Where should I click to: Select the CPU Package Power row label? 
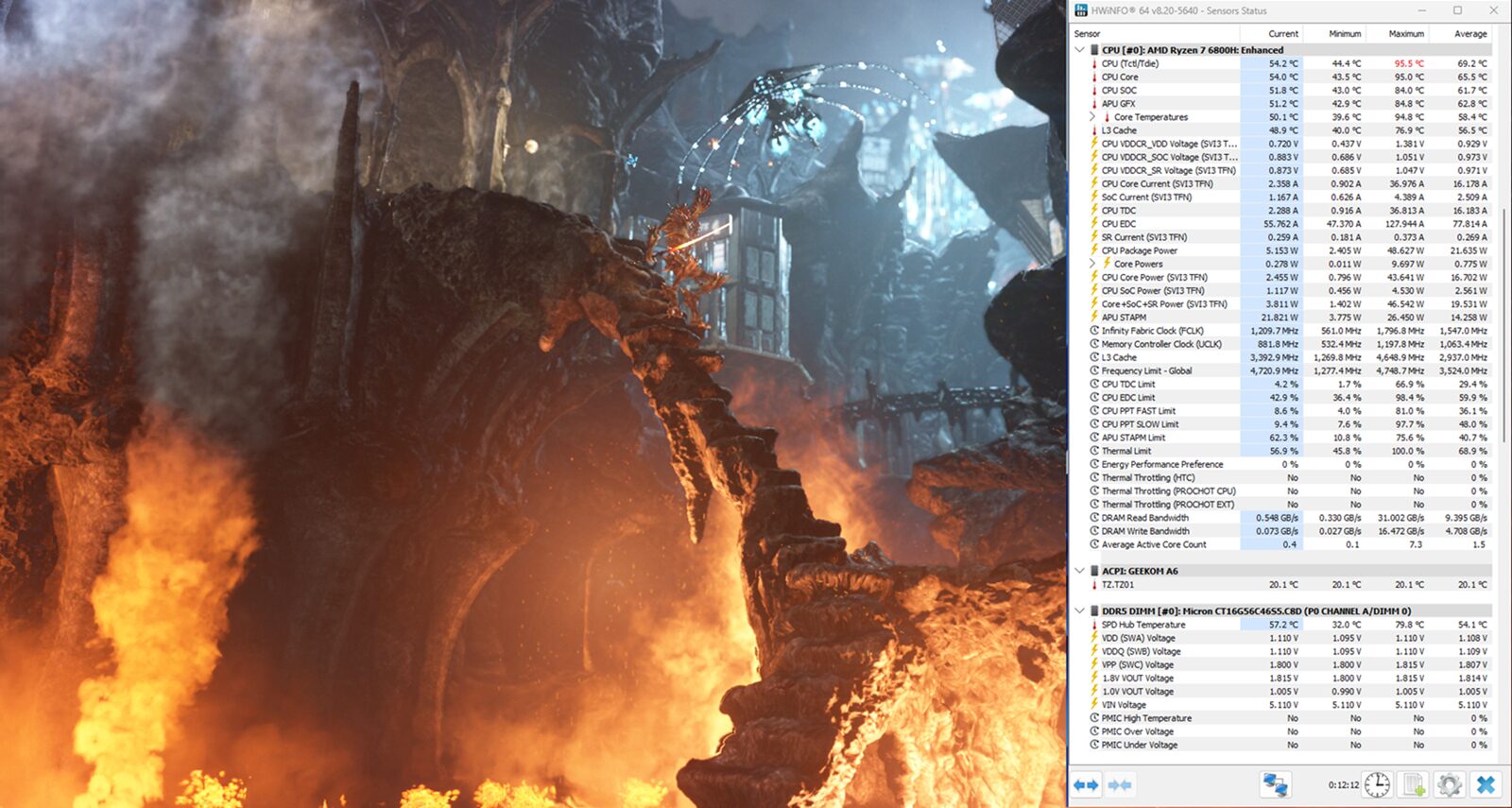coord(1140,250)
